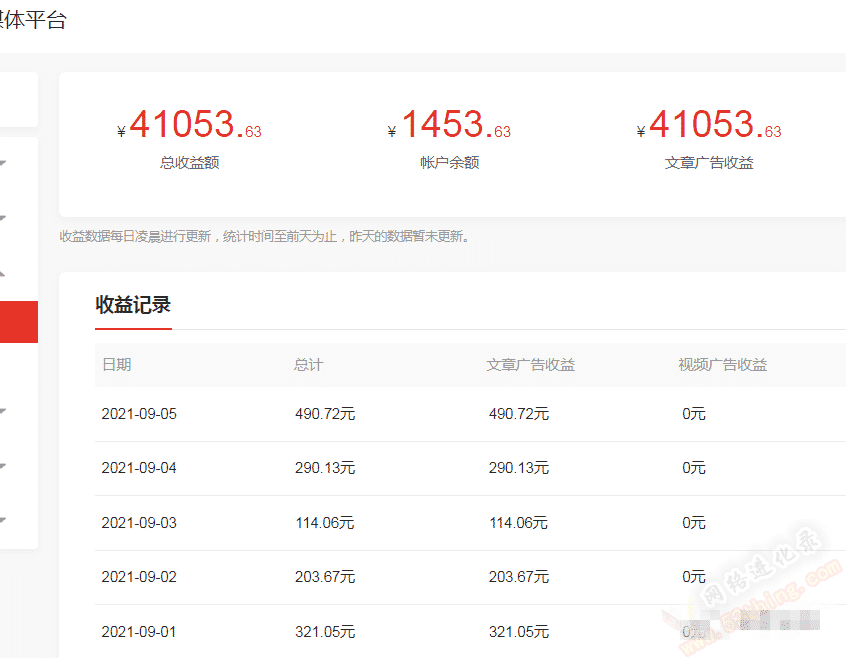Click article ad revenue 321.05元 for 2021-09-01
Screen dimensions: 846x658
pos(518,632)
